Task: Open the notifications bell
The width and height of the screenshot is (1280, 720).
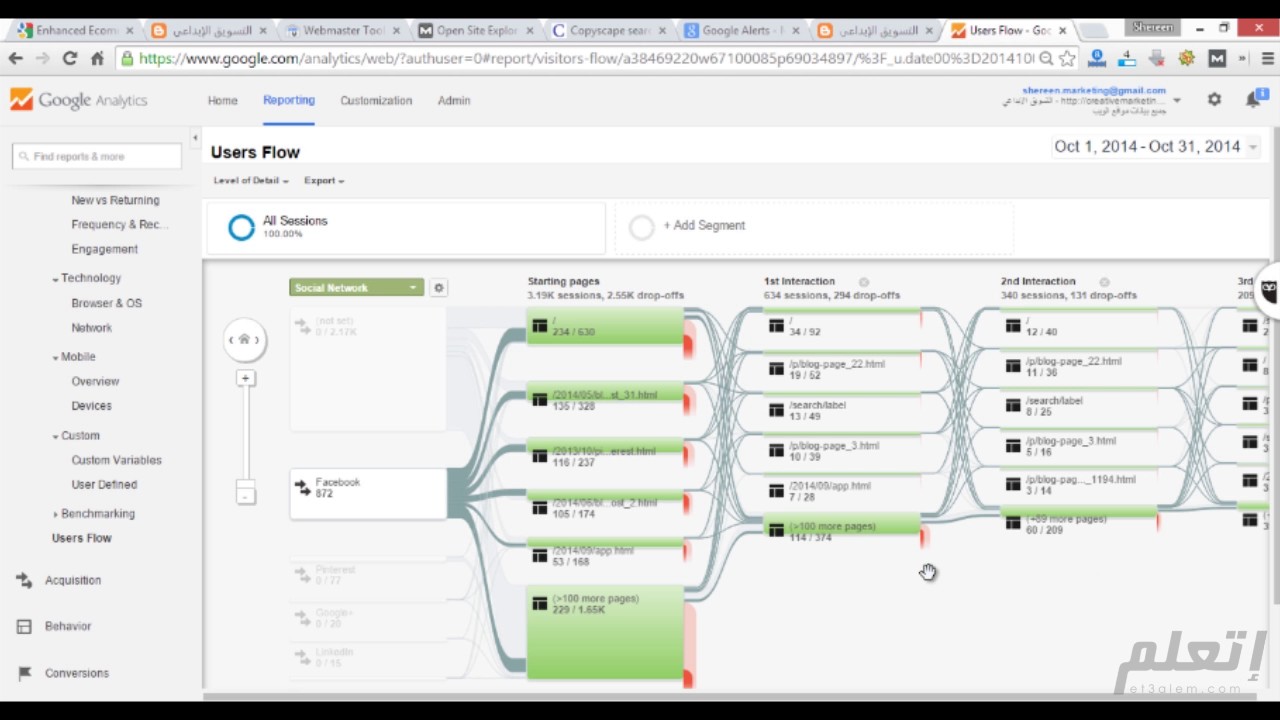Action: point(1253,99)
